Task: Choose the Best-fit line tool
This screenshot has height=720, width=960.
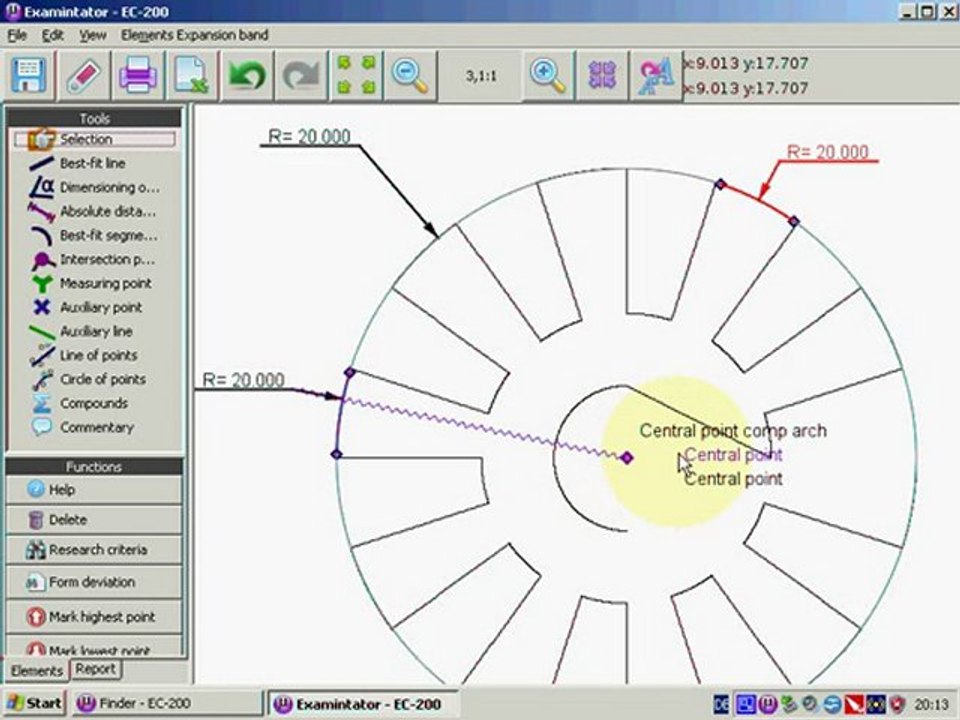Action: 95,163
